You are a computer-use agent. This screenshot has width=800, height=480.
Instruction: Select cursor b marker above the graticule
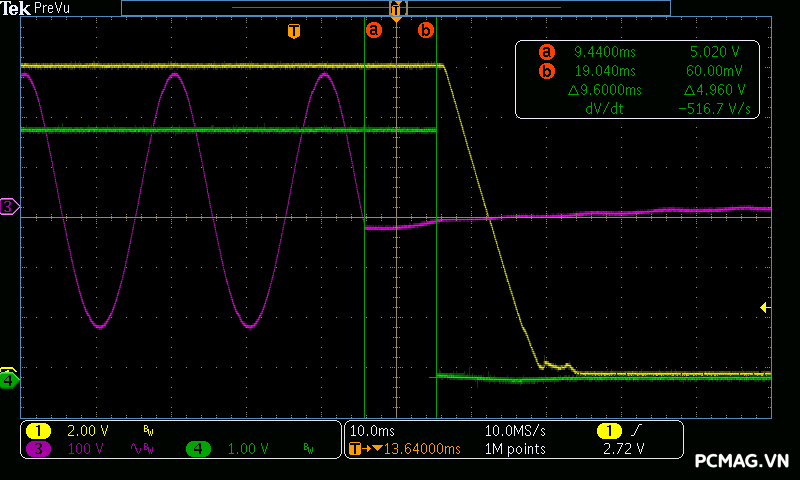tap(426, 30)
